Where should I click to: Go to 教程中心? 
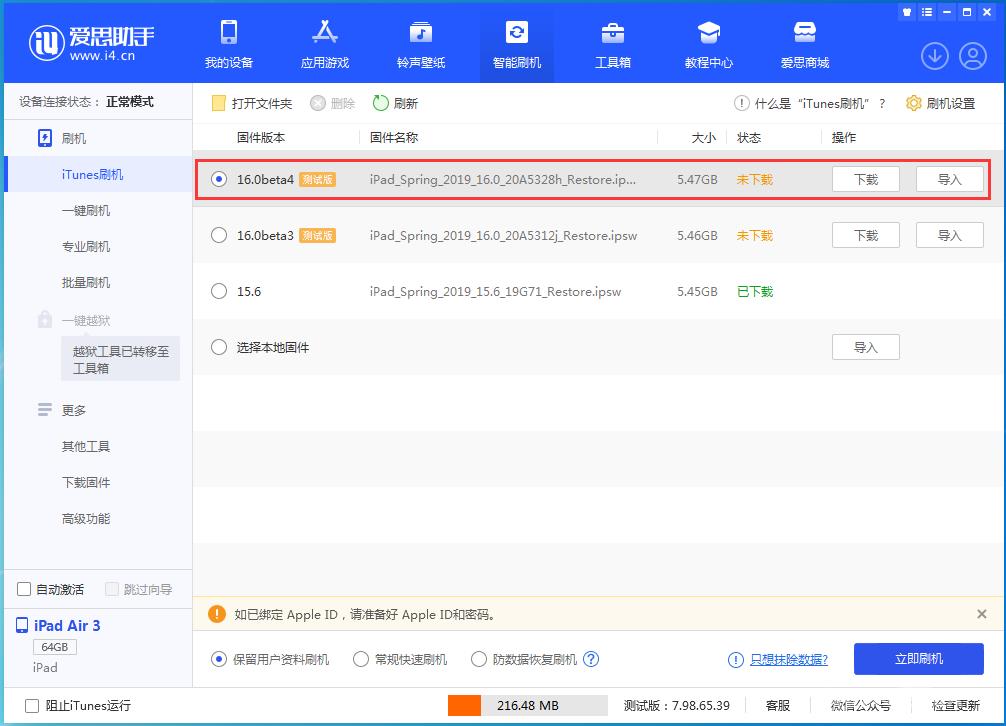coord(709,44)
